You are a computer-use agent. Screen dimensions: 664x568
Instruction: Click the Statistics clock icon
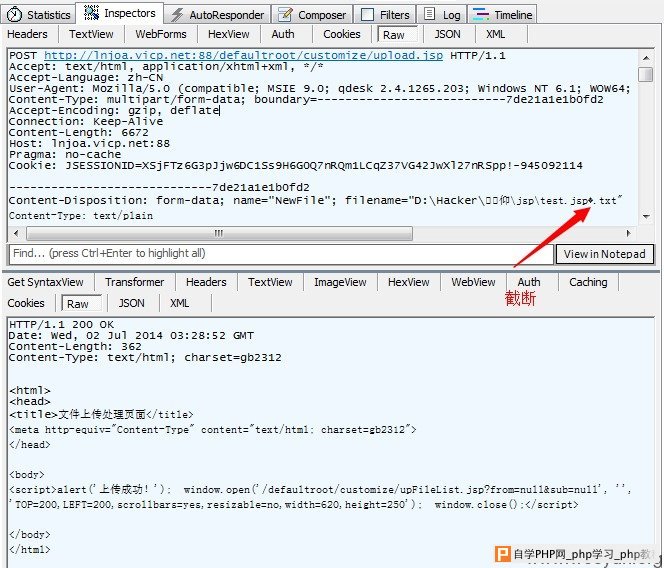[x=14, y=15]
